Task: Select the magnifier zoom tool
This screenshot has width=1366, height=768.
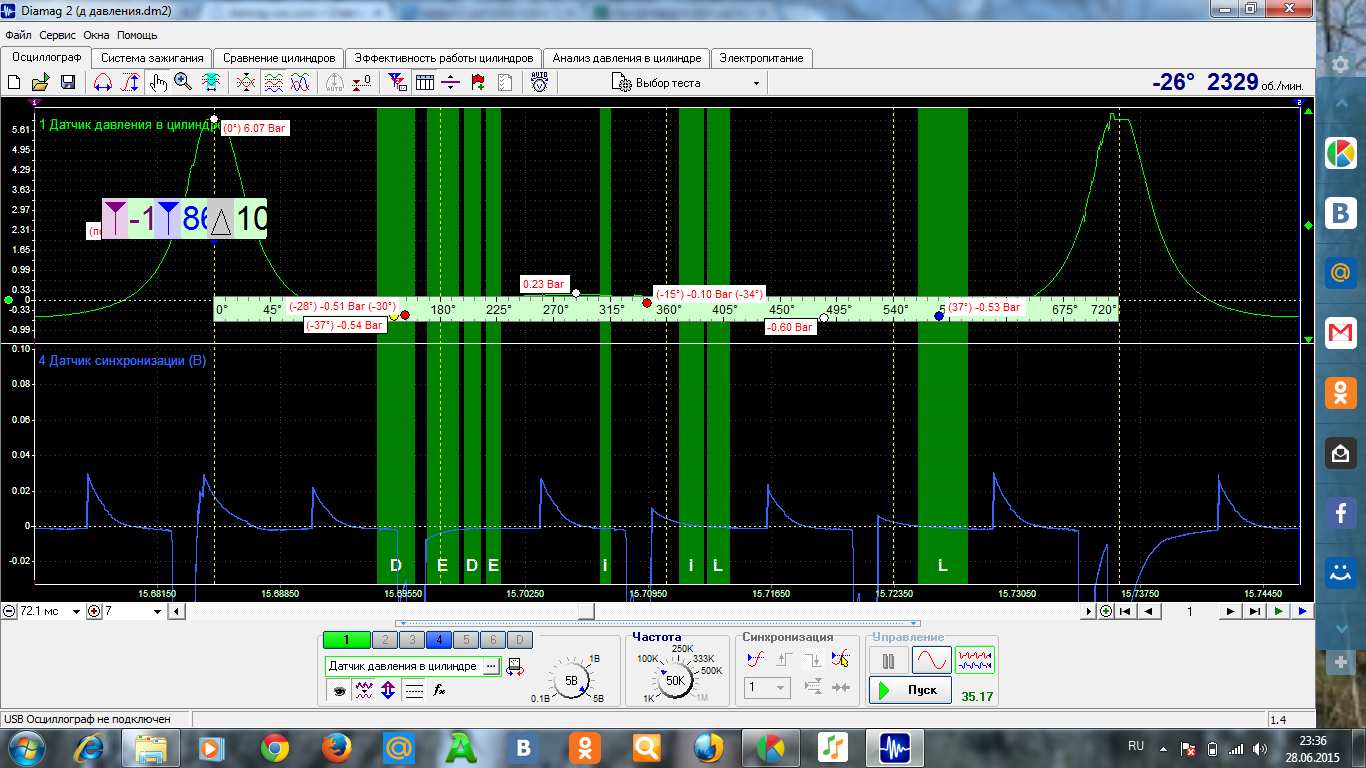Action: click(x=183, y=83)
